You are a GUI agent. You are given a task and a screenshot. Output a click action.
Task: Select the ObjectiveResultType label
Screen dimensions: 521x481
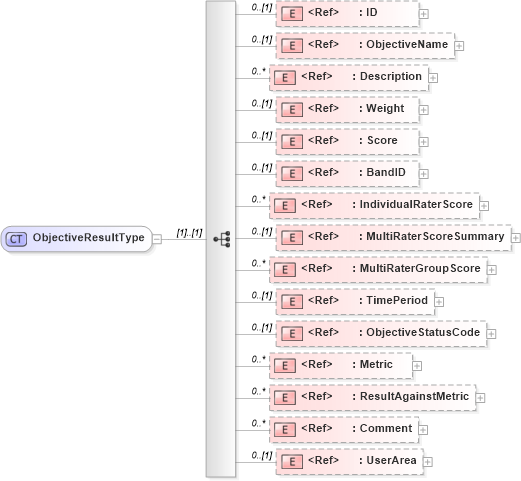[x=89, y=238]
